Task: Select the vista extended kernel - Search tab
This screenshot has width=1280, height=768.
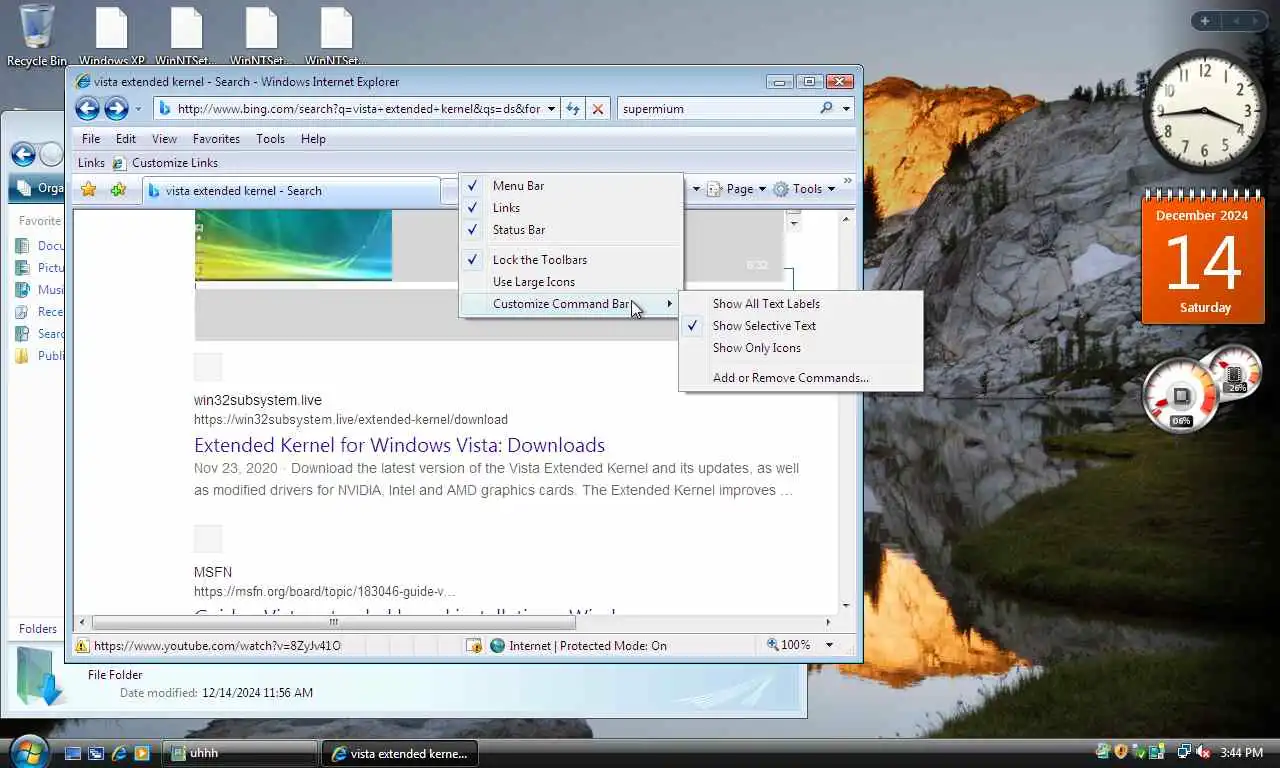Action: click(x=291, y=190)
